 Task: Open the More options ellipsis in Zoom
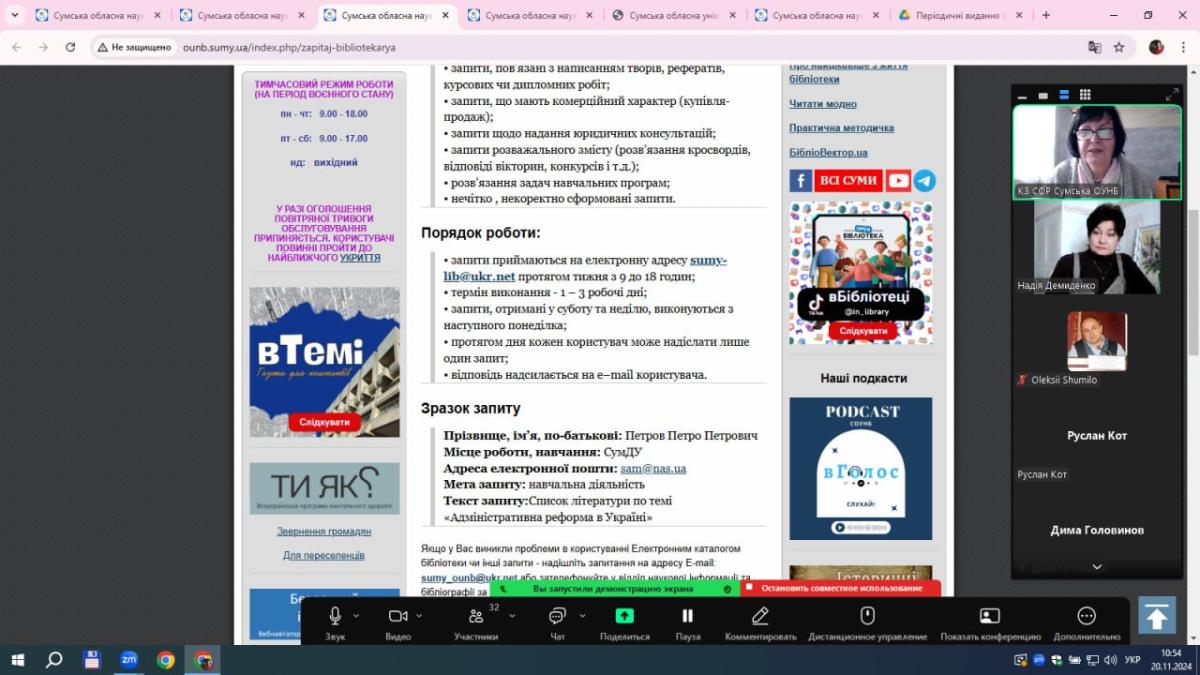(1086, 616)
